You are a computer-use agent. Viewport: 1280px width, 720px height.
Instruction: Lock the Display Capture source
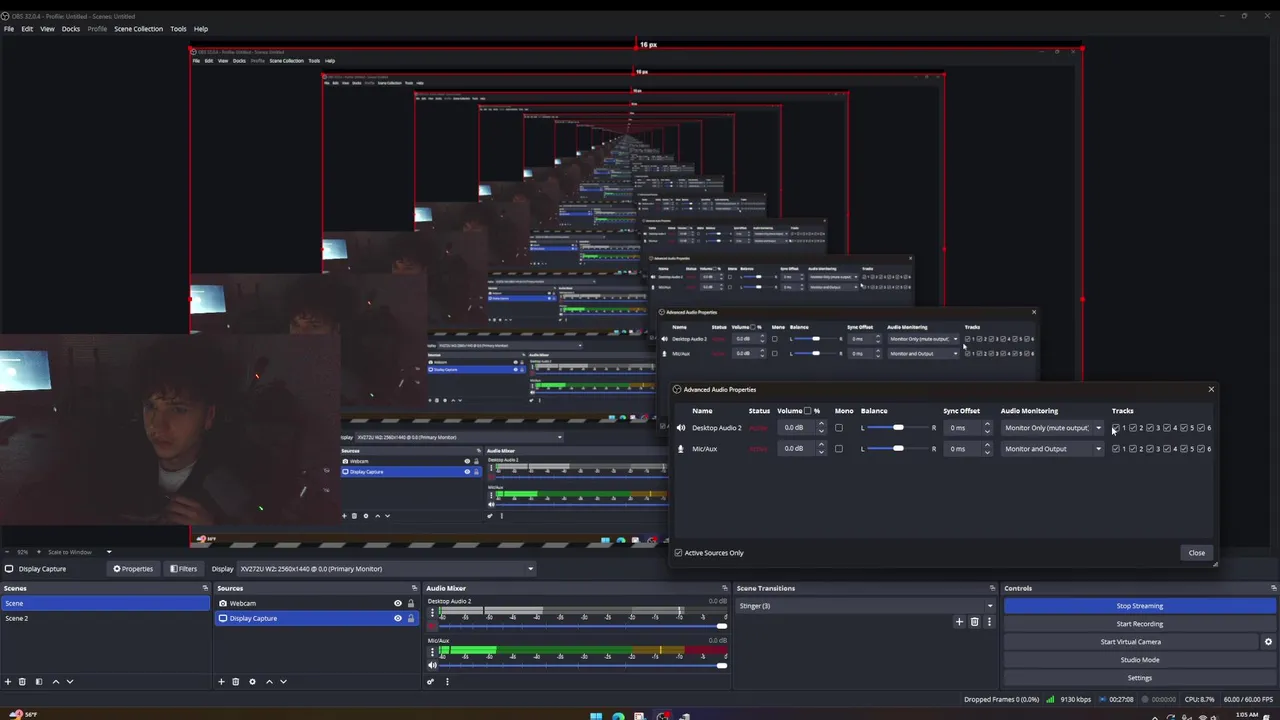click(x=410, y=618)
